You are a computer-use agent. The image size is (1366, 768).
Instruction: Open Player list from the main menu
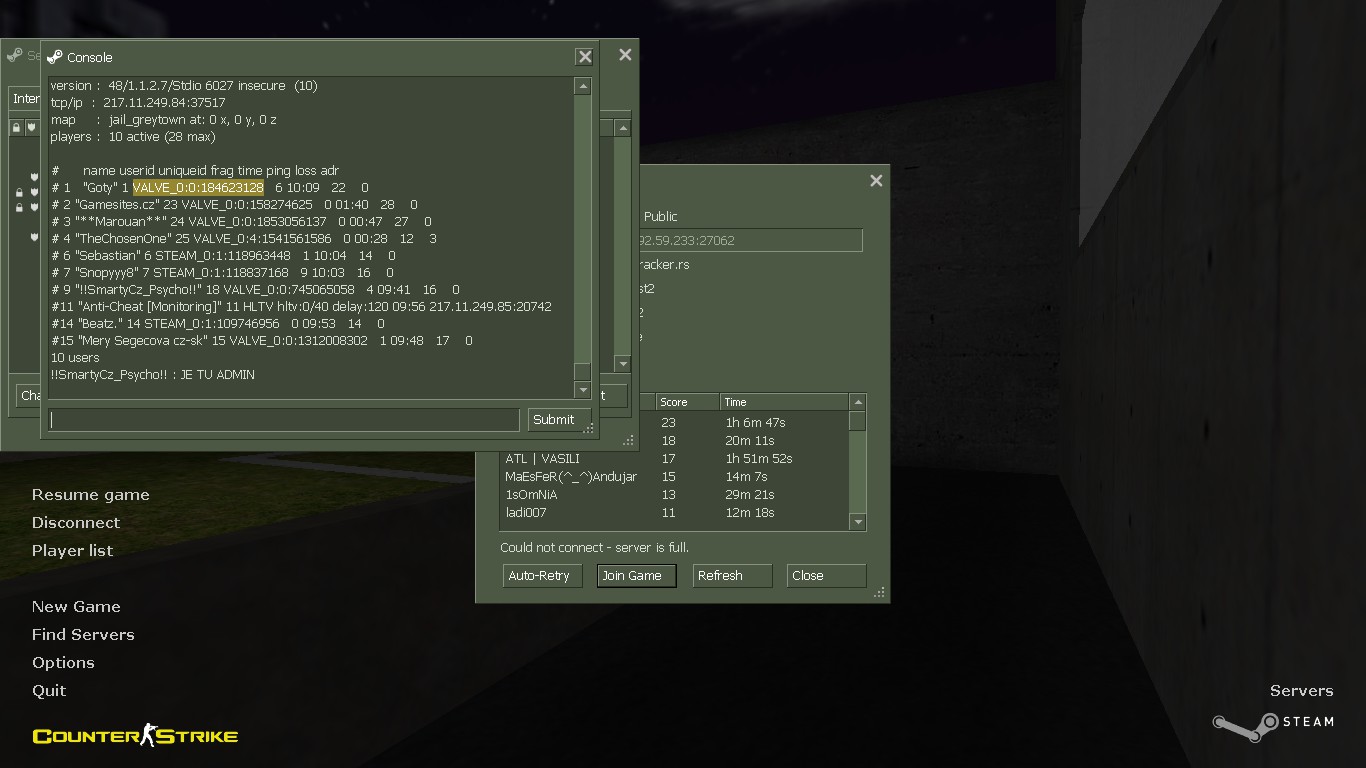[72, 551]
